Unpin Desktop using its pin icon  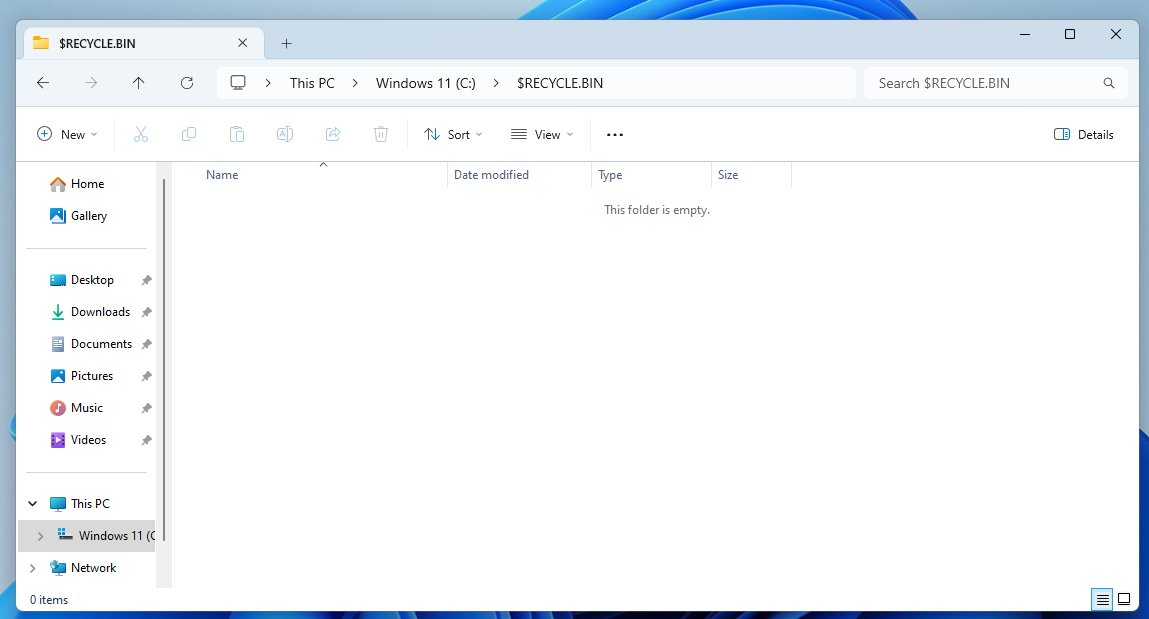point(147,280)
